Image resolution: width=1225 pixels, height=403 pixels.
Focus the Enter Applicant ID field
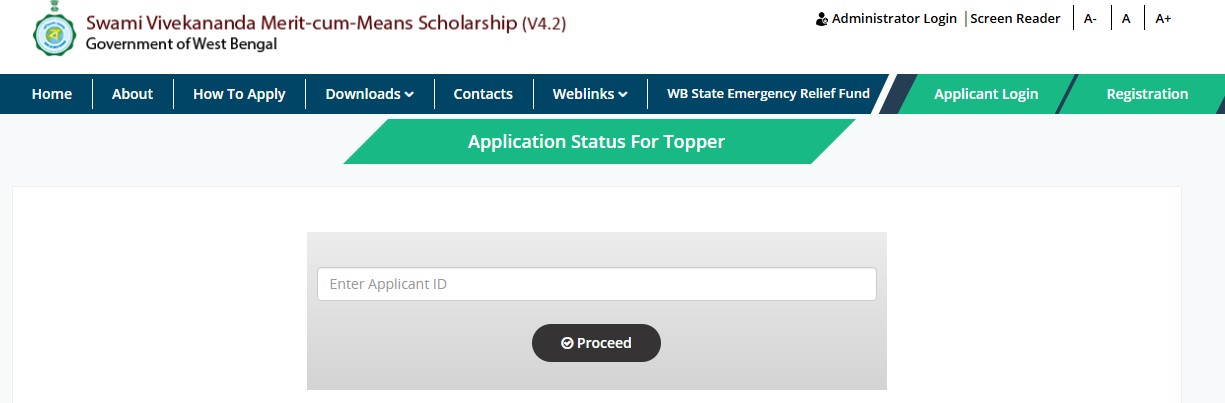597,284
